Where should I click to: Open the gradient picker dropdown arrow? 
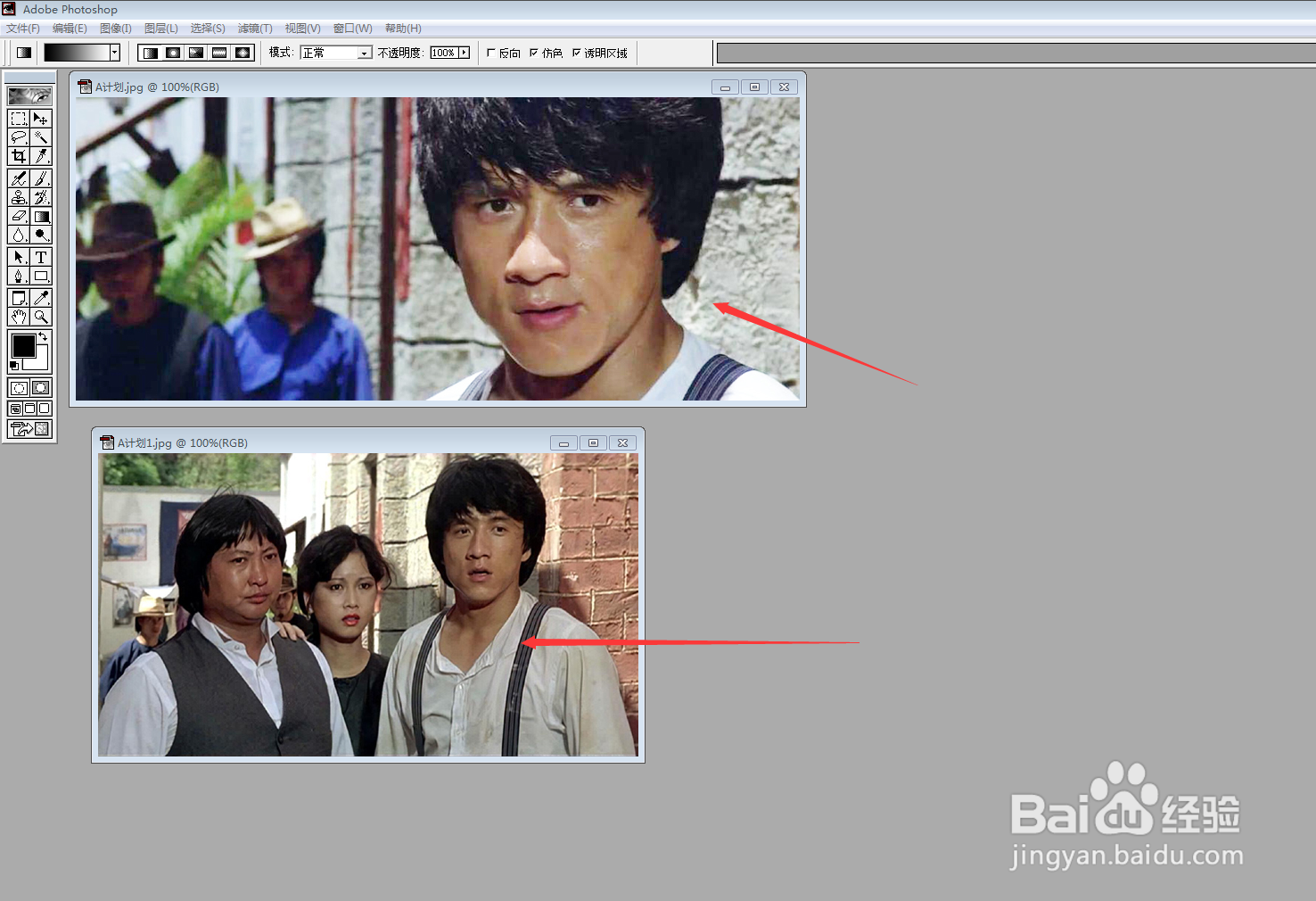(x=114, y=53)
